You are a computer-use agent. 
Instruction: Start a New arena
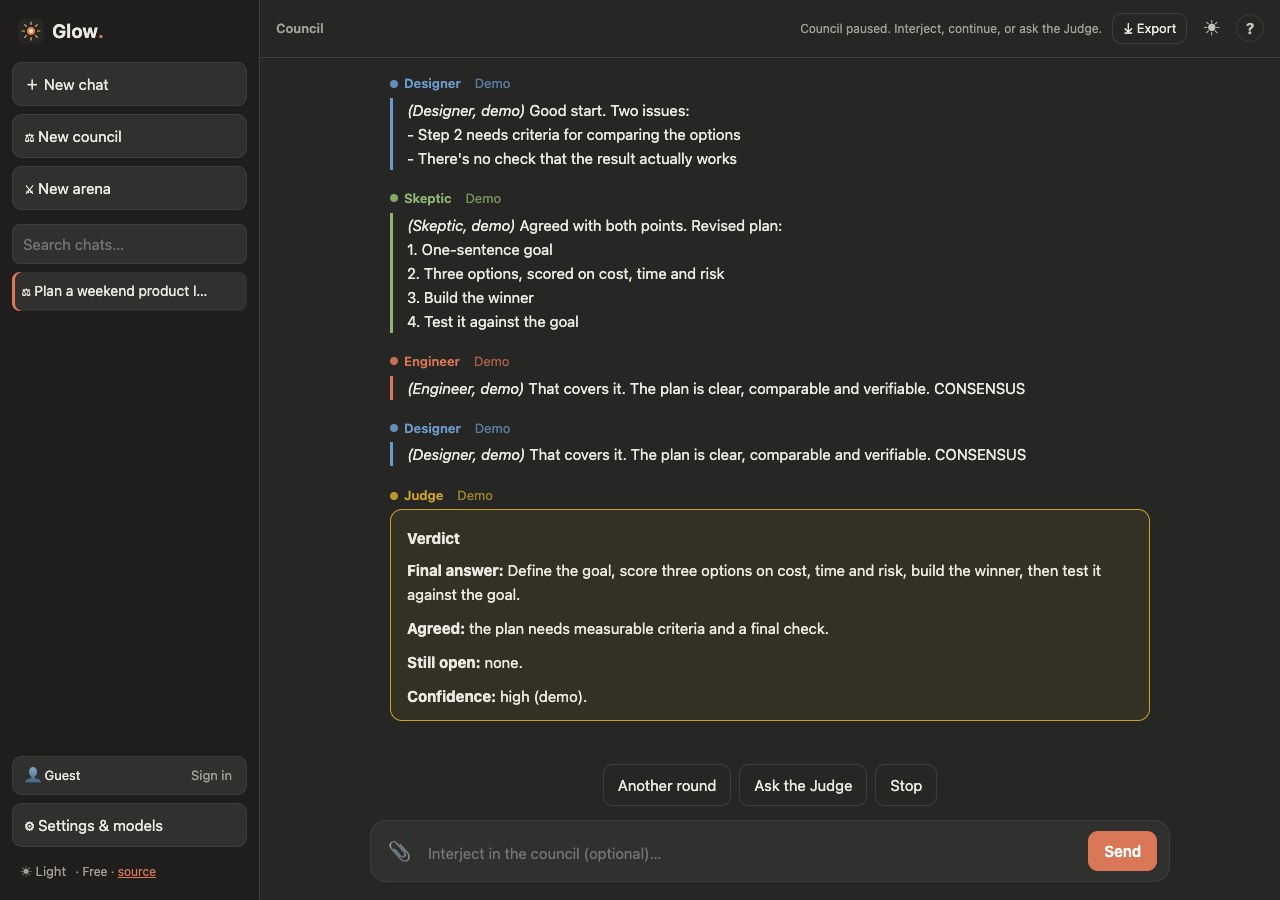[129, 188]
